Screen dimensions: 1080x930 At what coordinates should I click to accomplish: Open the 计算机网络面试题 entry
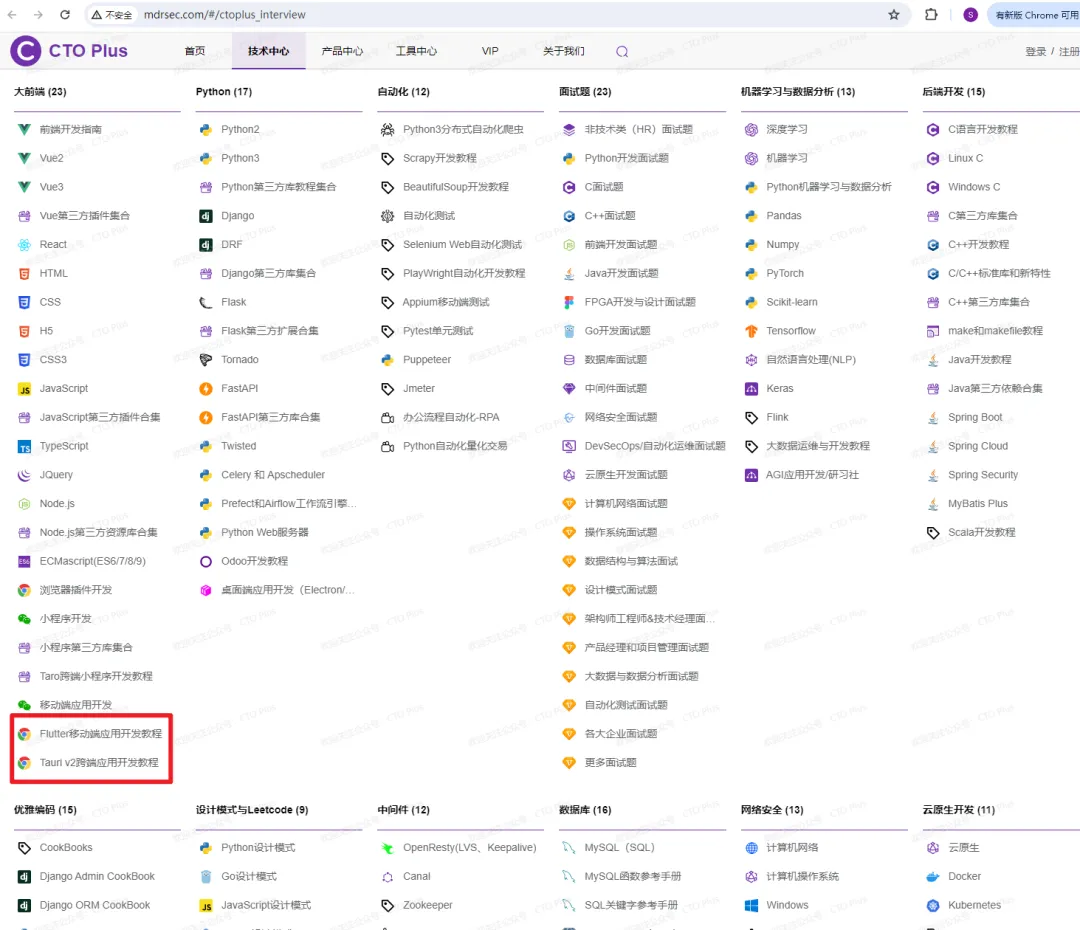(626, 504)
